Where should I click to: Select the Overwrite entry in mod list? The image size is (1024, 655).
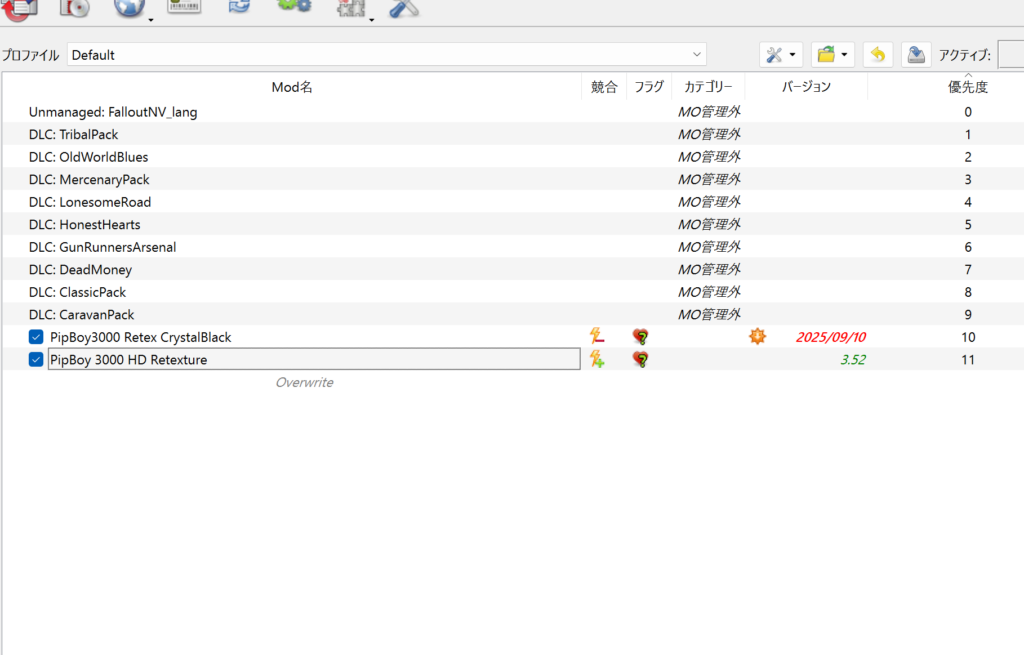point(304,382)
